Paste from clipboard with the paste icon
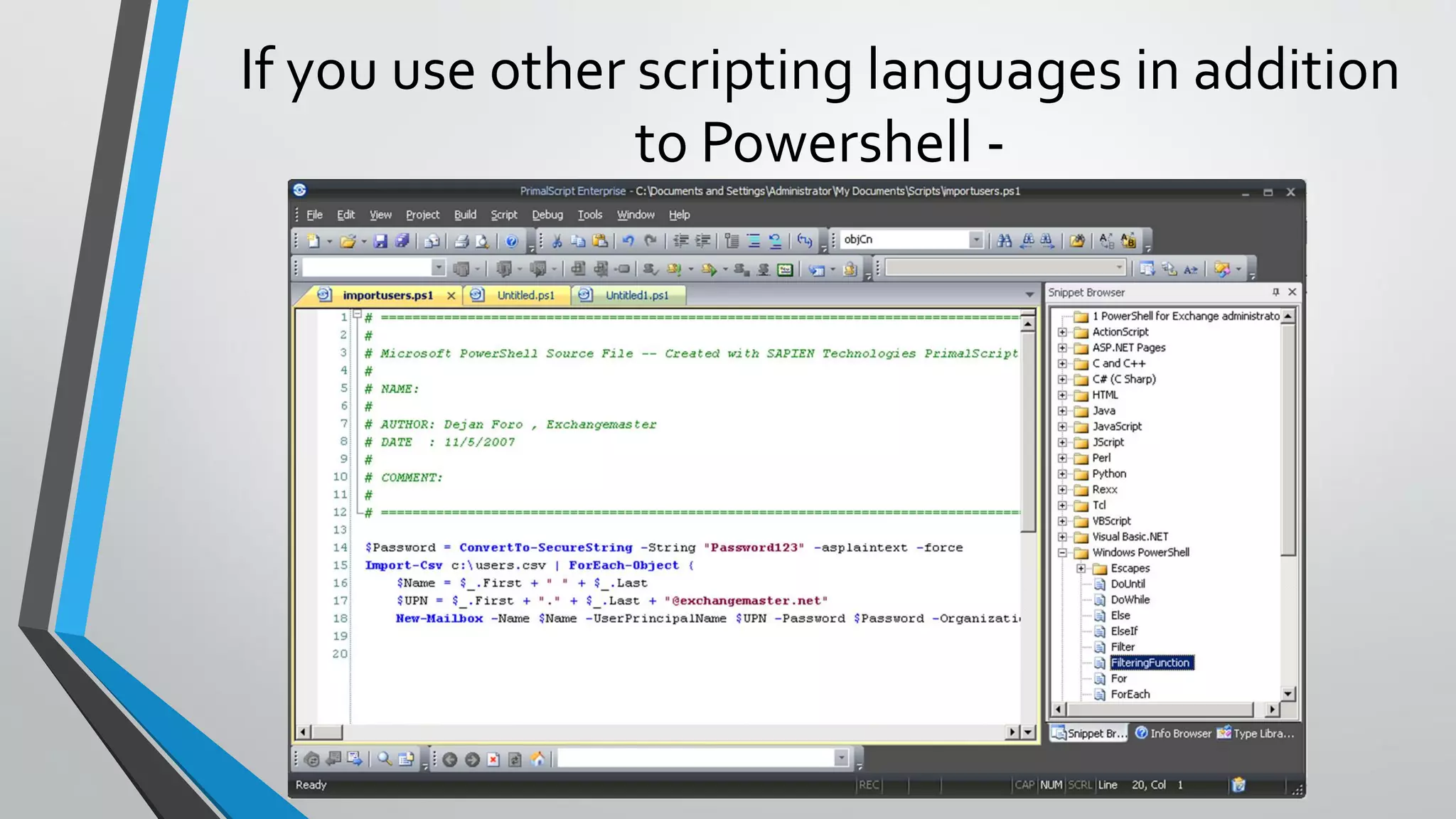Screen dimensions: 1456x819 tap(600, 241)
